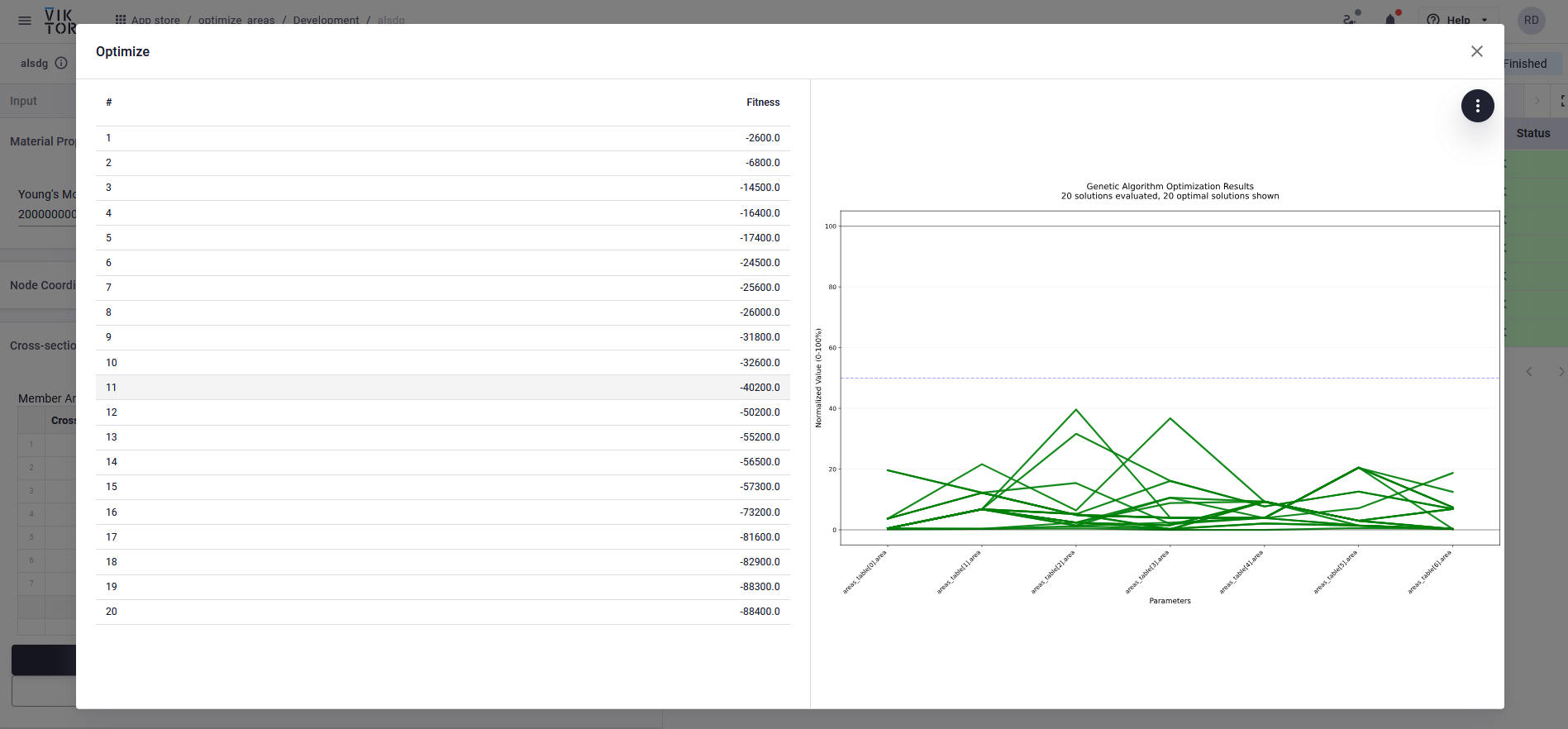
Task: Click the chevron next to fullscreen icon
Action: click(x=1537, y=101)
